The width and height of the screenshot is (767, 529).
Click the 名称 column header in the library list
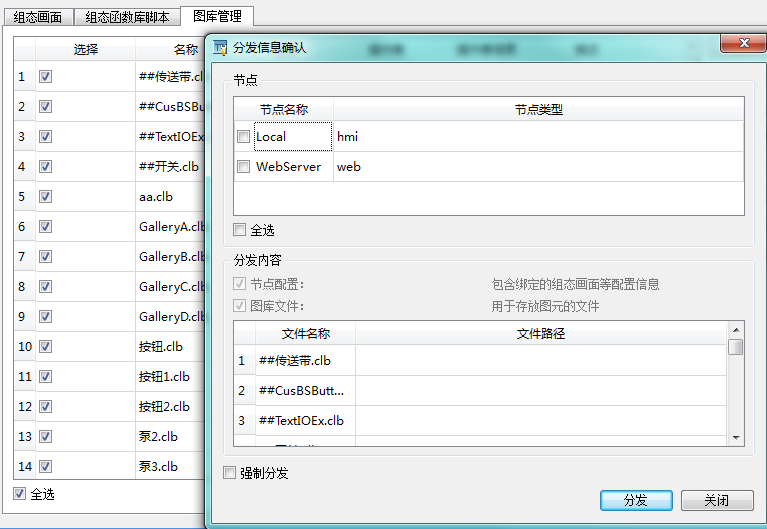point(170,49)
